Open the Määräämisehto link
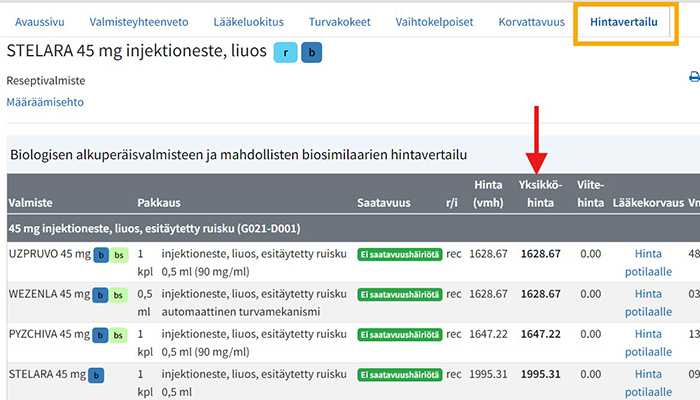 (45, 102)
